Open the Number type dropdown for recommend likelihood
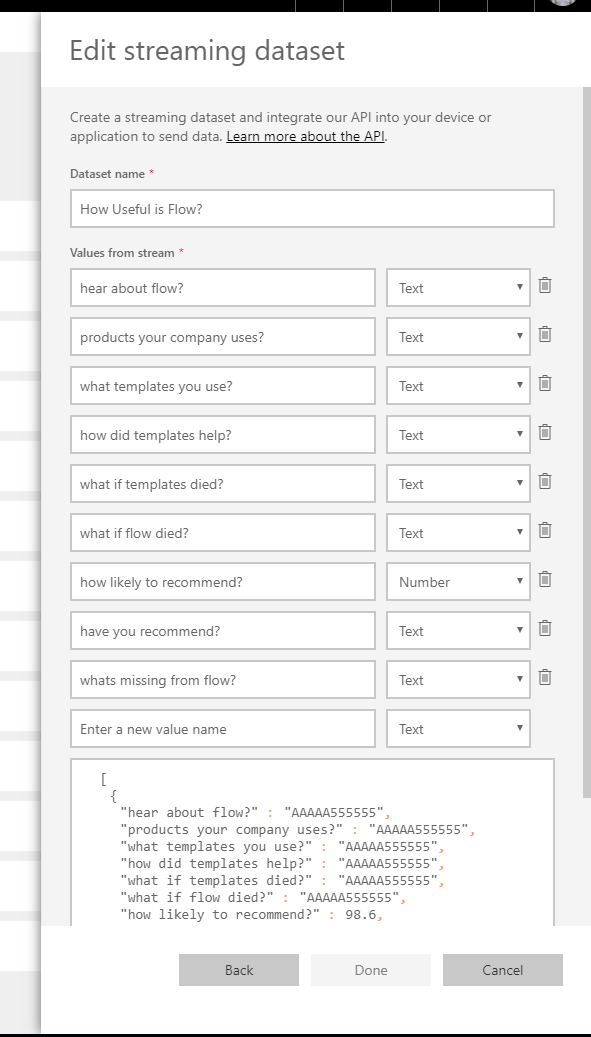The height and width of the screenshot is (1037, 591). [x=458, y=581]
